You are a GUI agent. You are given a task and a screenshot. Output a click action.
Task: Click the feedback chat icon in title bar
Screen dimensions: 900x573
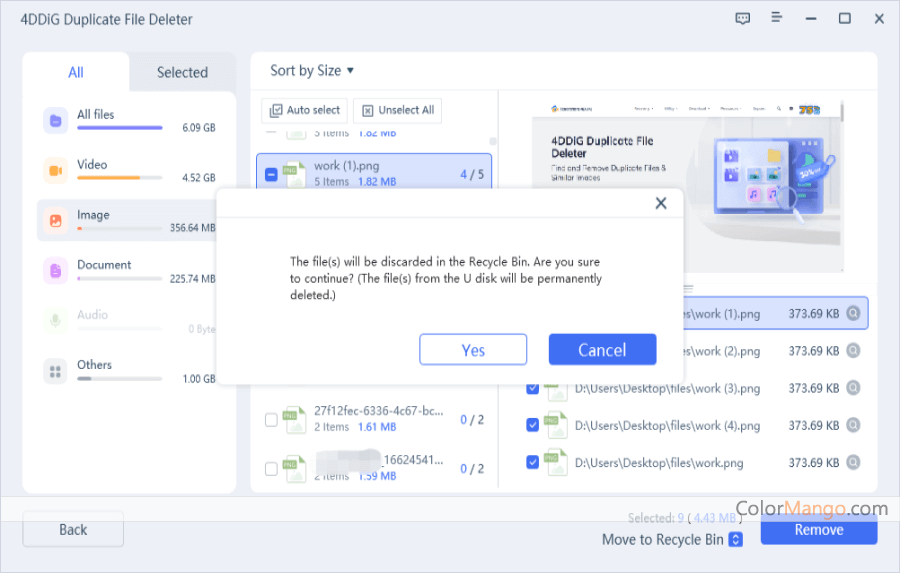(742, 19)
